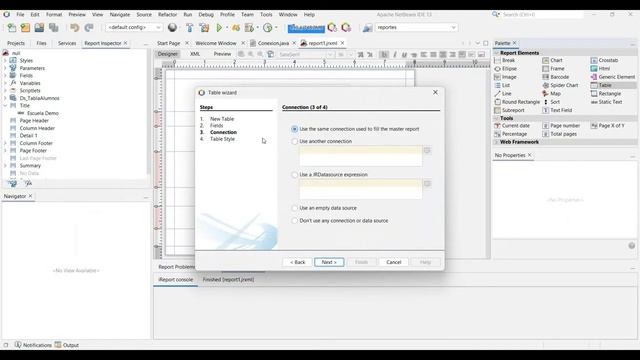Image resolution: width=640 pixels, height=360 pixels.
Task: Select the Current date tool in Palette
Action: (512, 126)
